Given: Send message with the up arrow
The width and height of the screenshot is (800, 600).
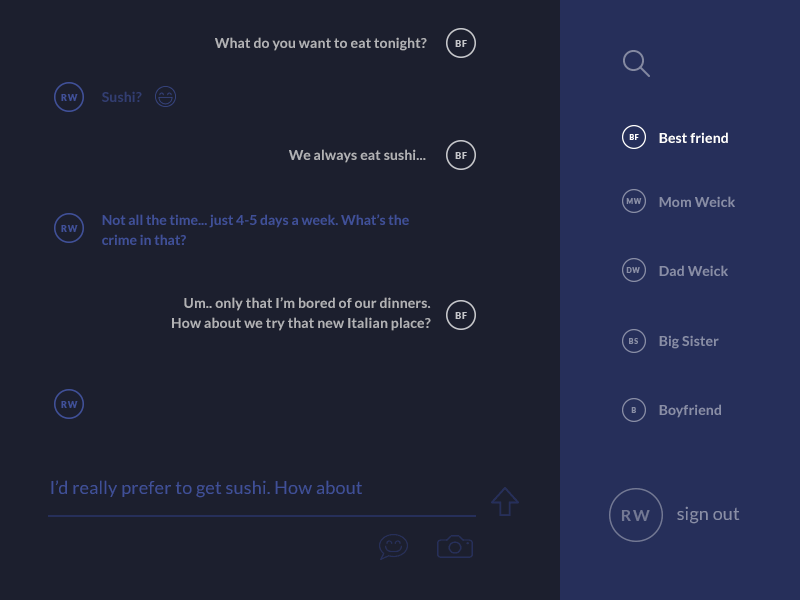Looking at the screenshot, I should (505, 501).
